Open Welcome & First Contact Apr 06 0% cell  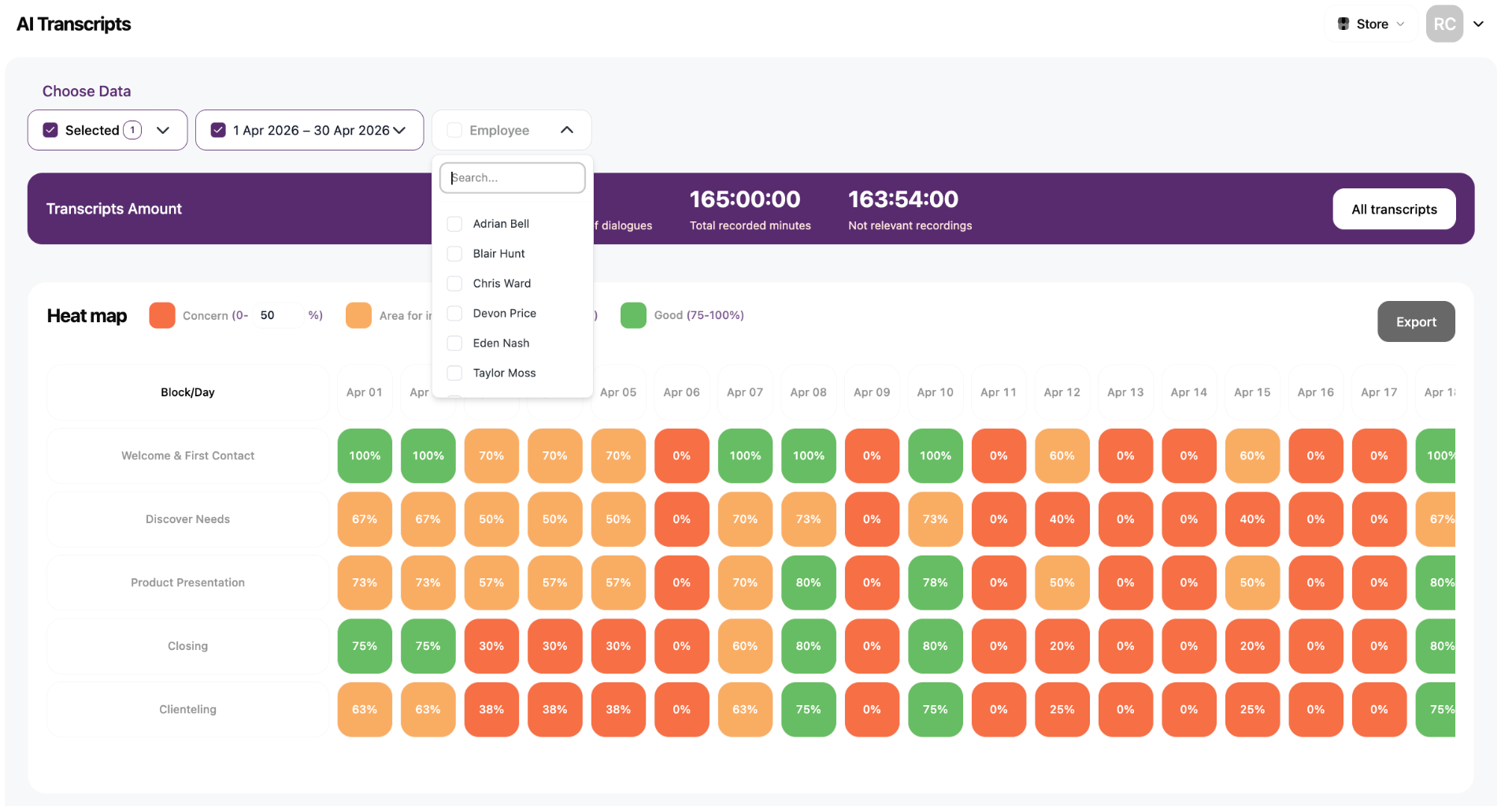[x=682, y=456]
